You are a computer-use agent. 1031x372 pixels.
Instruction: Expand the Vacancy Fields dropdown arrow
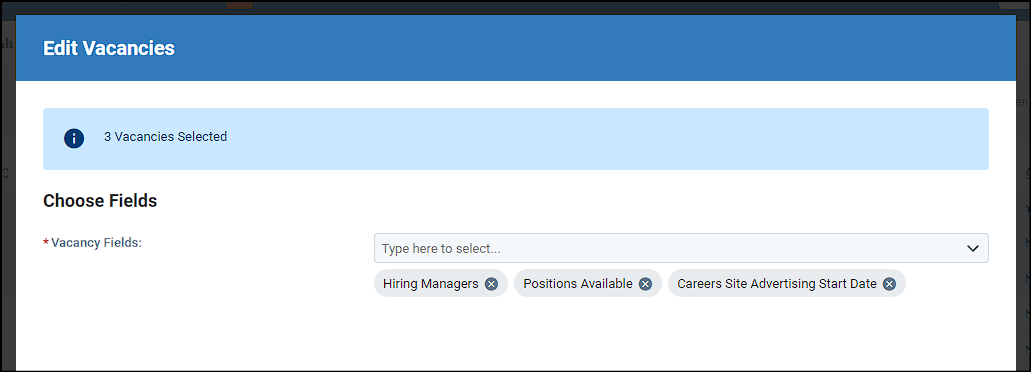(x=972, y=248)
